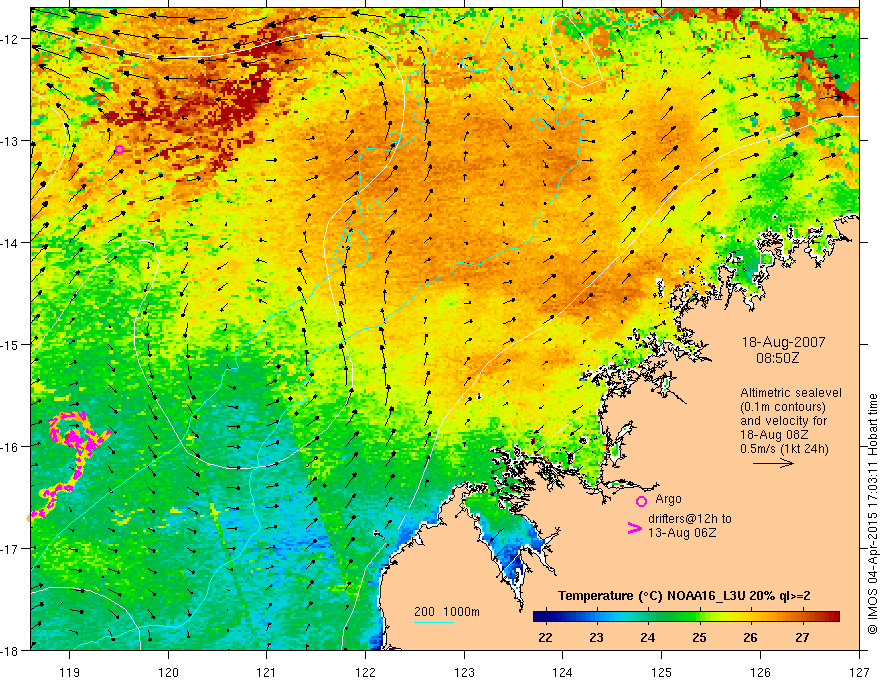
Task: Click the 0.5m/s velocity scale arrow
Action: pos(773,463)
